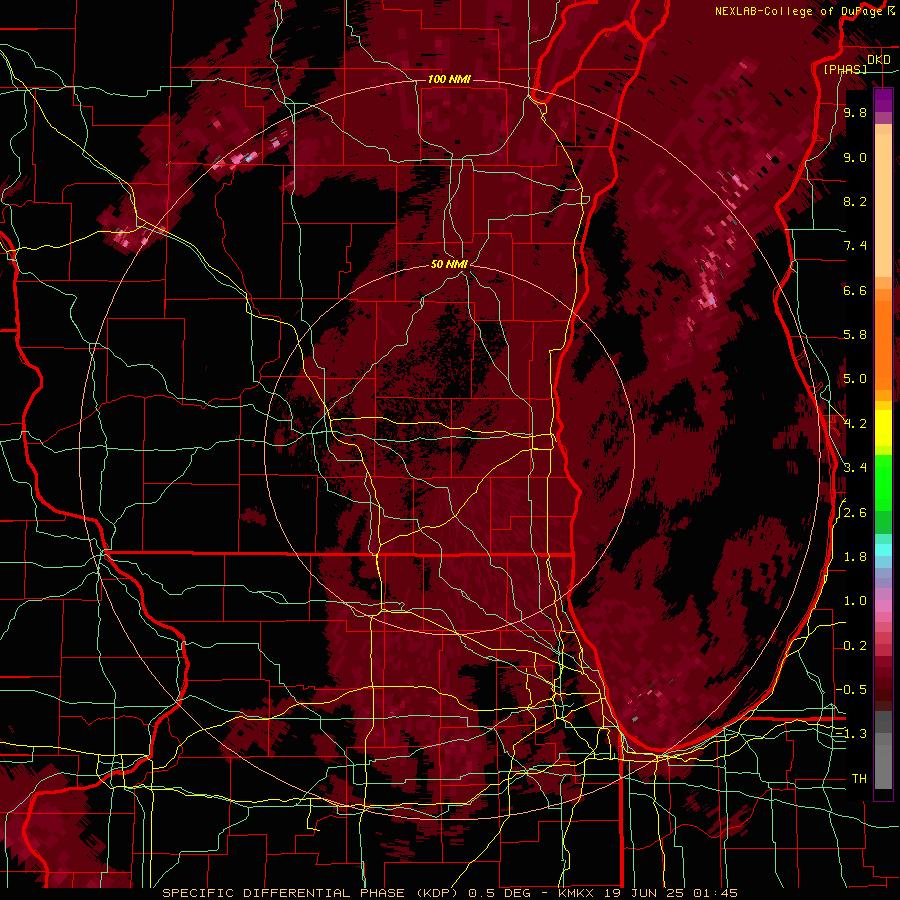Click the KMKX 19 JUN 25 01:45 timestamp

pos(647,893)
